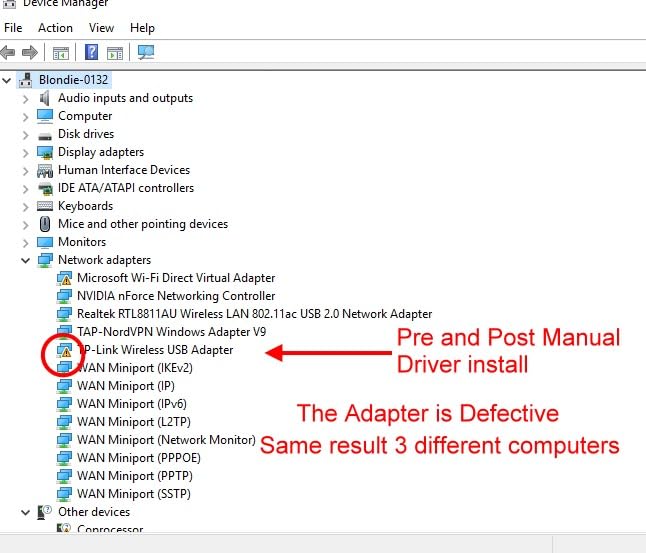Click the Back arrow toolbar icon
The width and height of the screenshot is (646, 553).
9,52
